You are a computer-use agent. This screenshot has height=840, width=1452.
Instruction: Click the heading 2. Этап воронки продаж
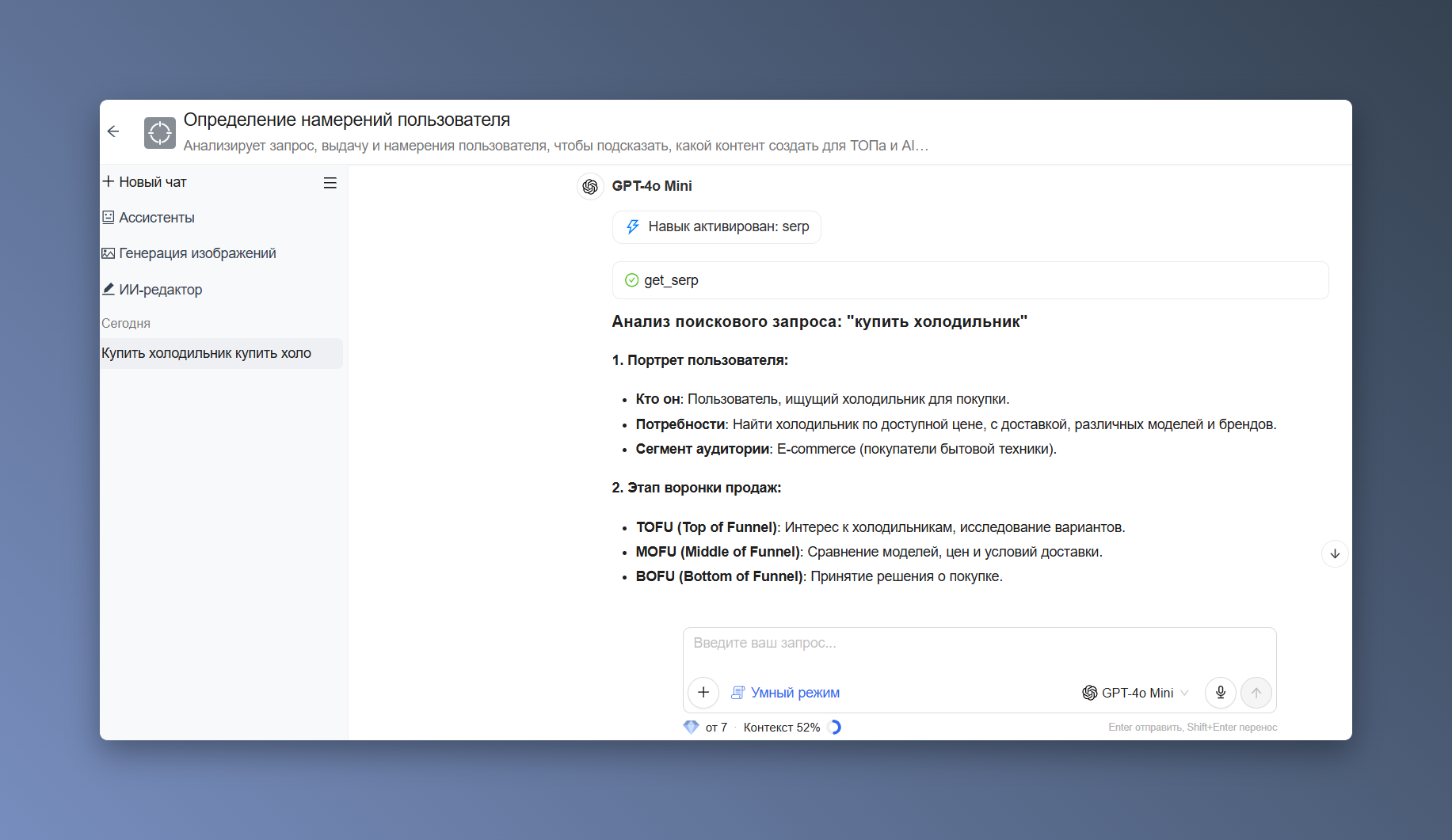pyautogui.click(x=696, y=488)
